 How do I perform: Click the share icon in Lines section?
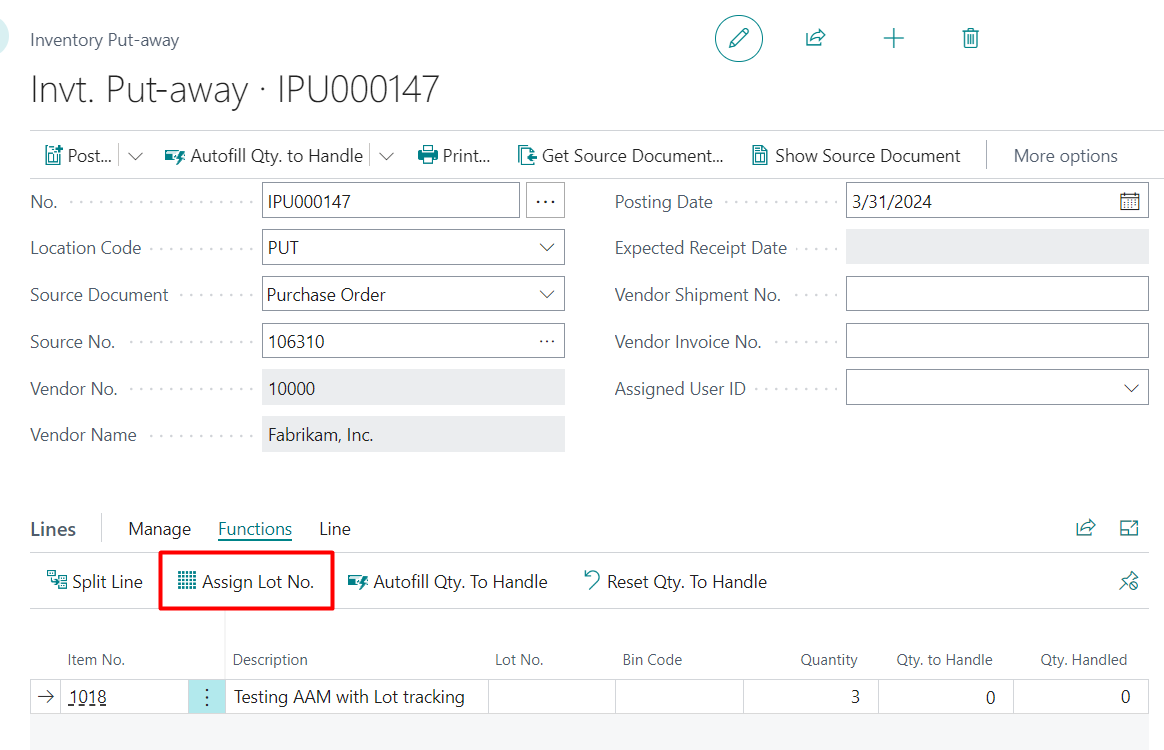pyautogui.click(x=1085, y=528)
